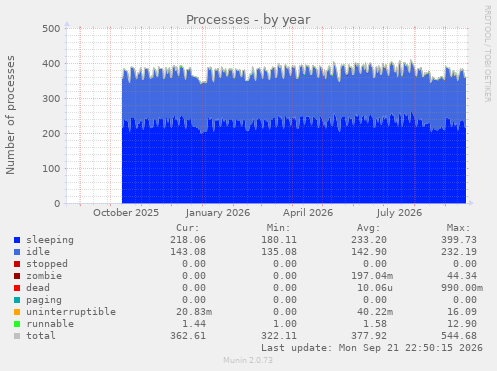Click the 'paging' legend label
Viewport: 497px width, 371px height.
[44, 300]
